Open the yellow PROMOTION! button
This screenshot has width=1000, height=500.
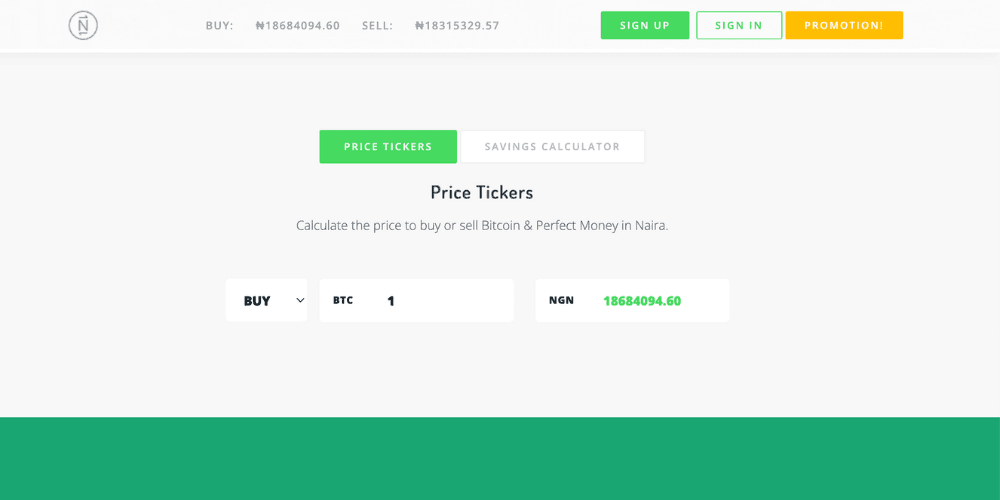[x=844, y=25]
